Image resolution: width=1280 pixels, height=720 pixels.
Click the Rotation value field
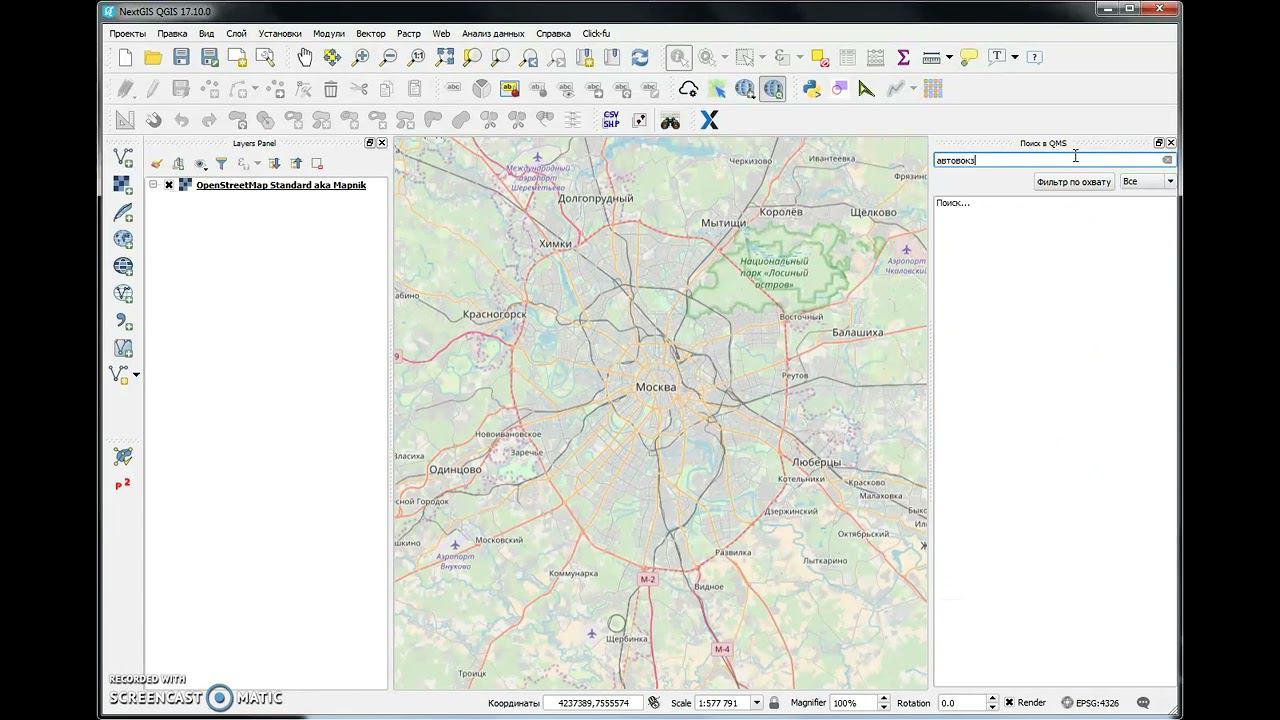961,703
